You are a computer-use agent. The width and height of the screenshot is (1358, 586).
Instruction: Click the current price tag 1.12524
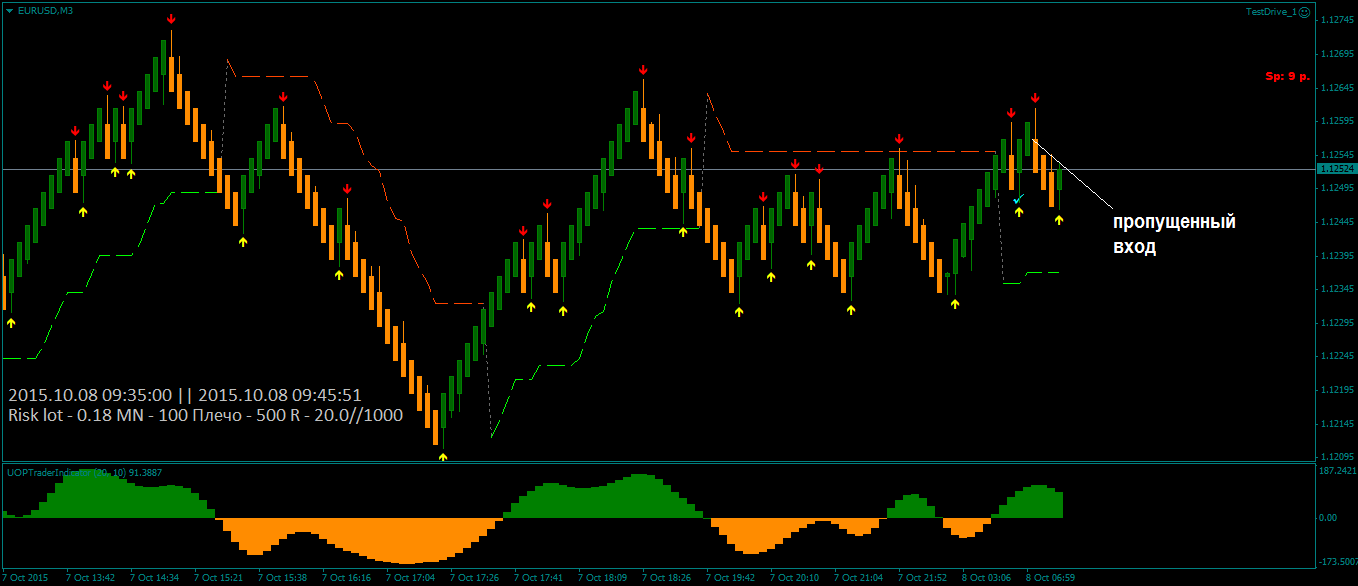point(1335,170)
